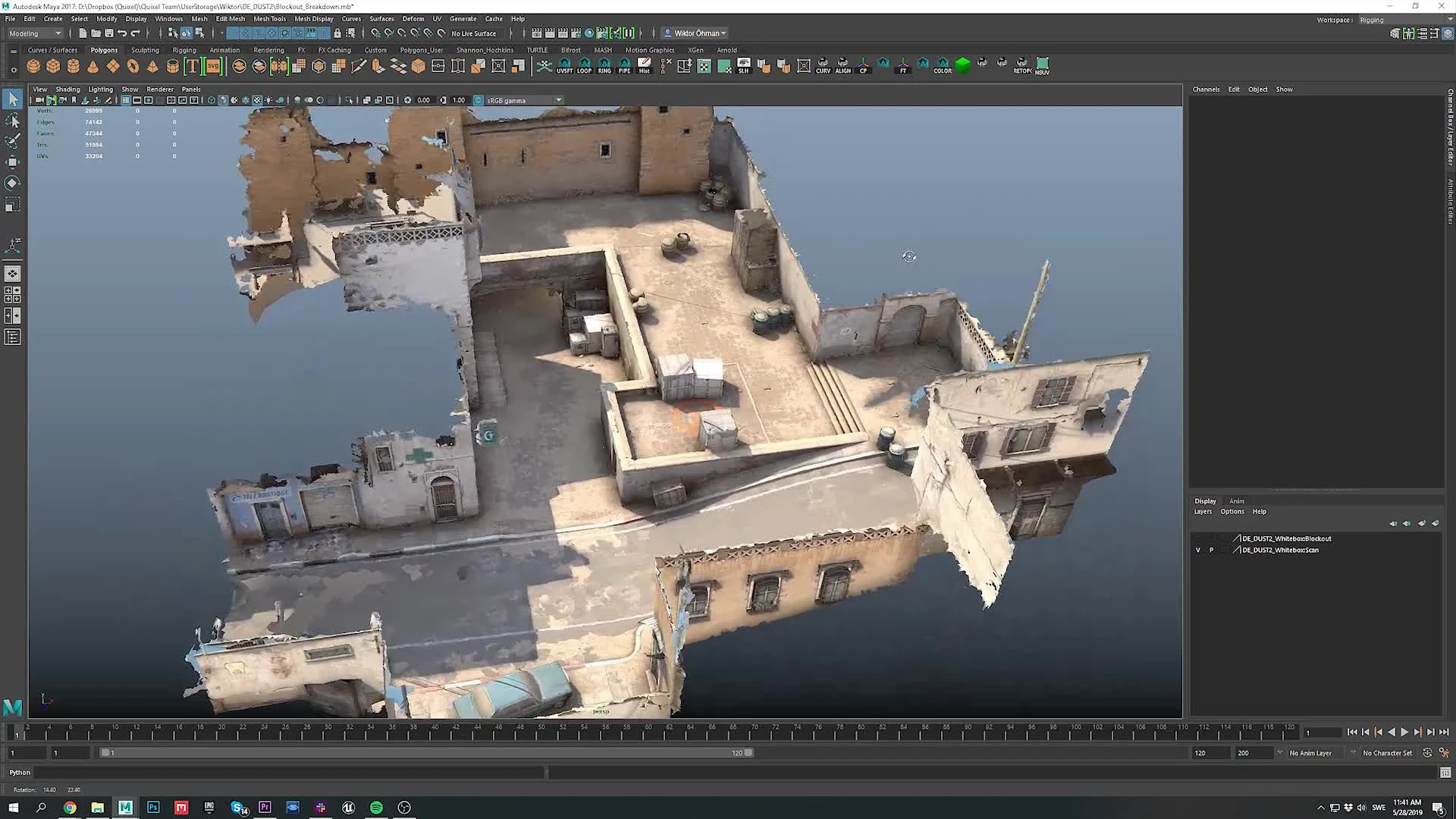Open the No Live Surface dropdown

tap(474, 33)
